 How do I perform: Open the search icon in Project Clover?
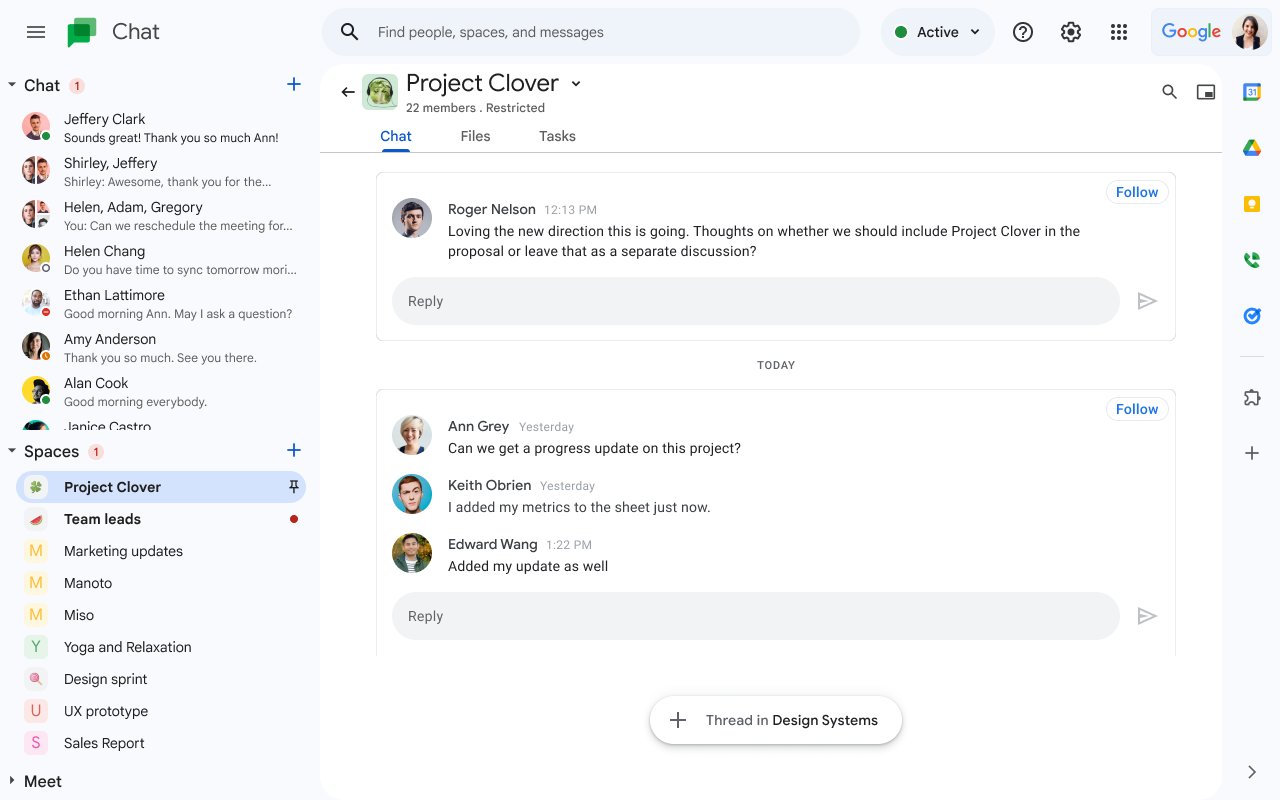(1169, 91)
